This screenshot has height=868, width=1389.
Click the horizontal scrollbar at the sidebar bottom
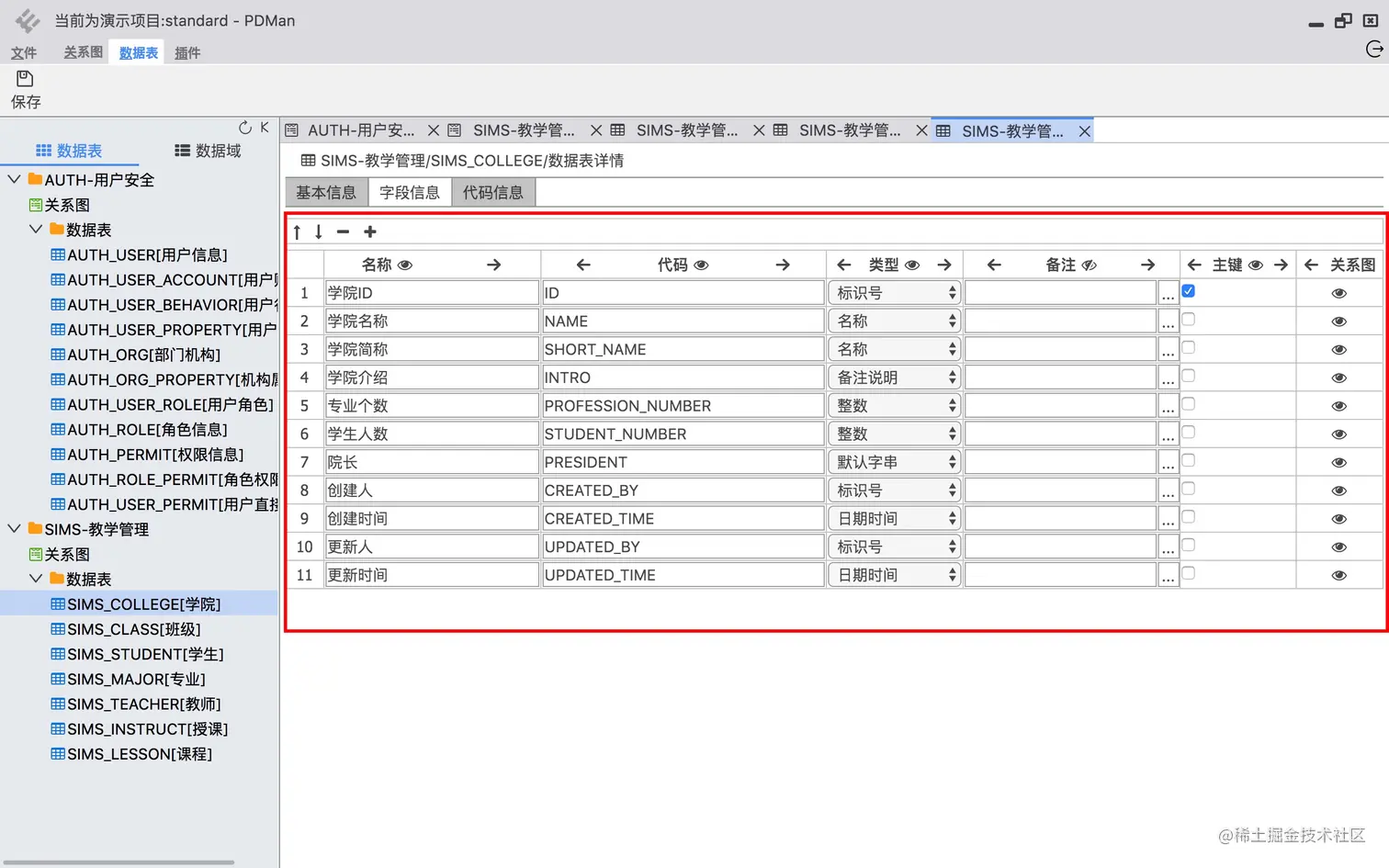119,862
